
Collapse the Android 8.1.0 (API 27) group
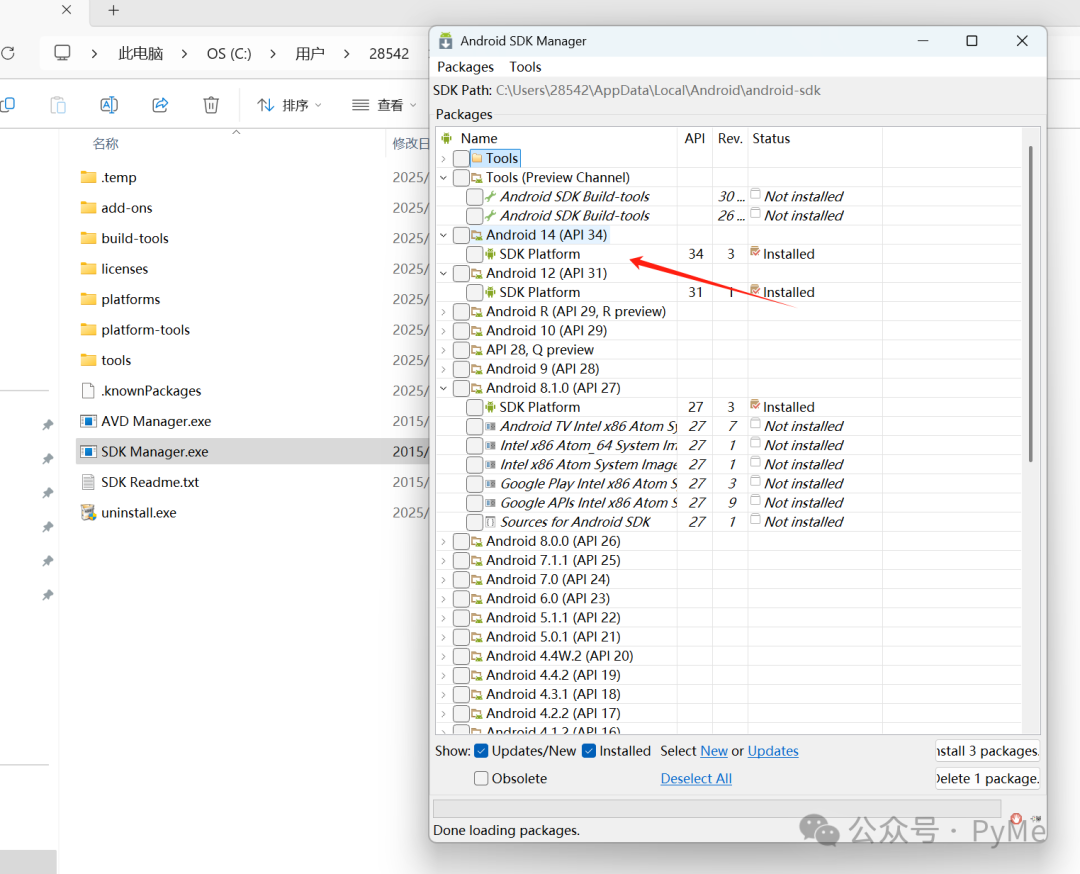(444, 388)
